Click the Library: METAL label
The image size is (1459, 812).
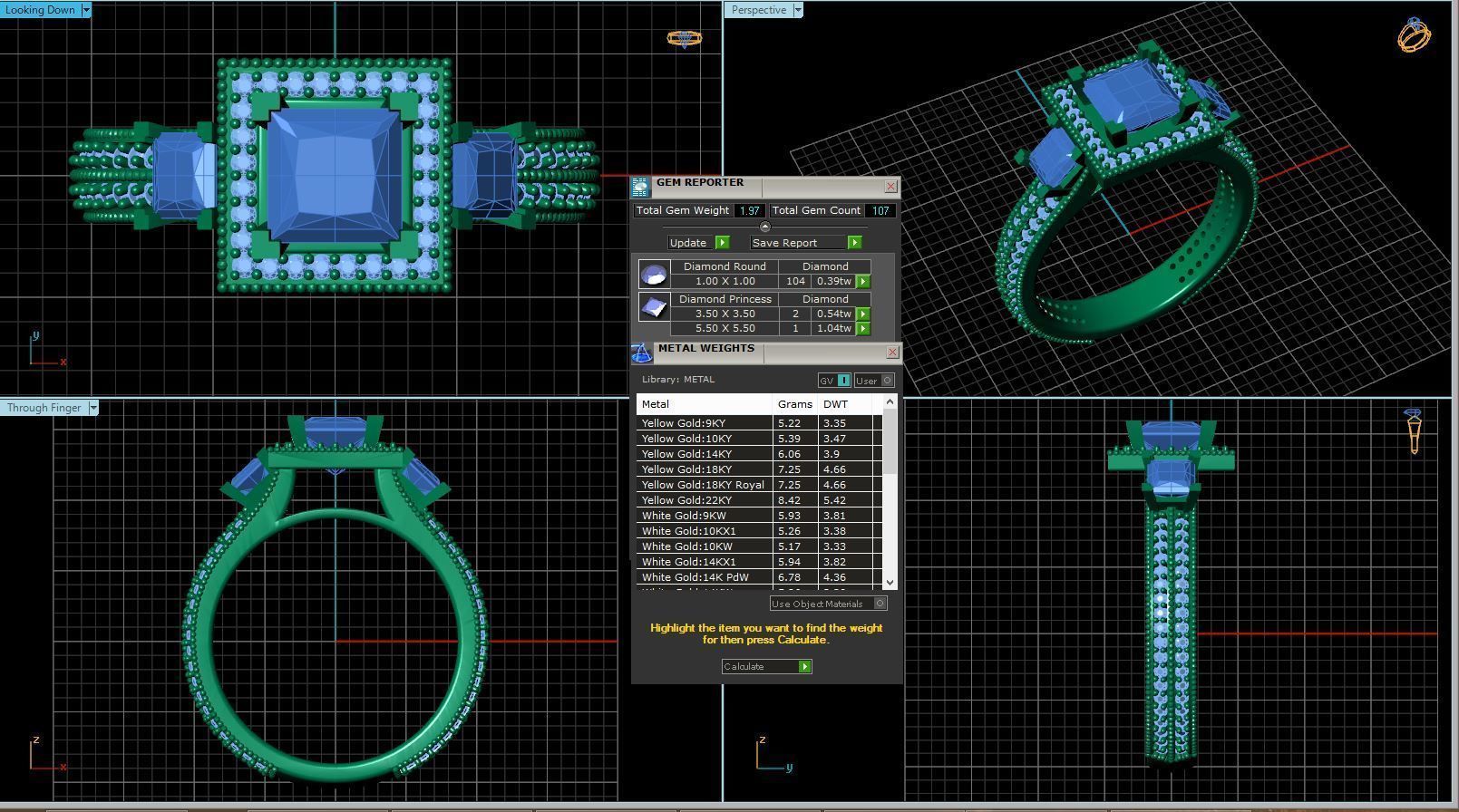click(x=678, y=380)
